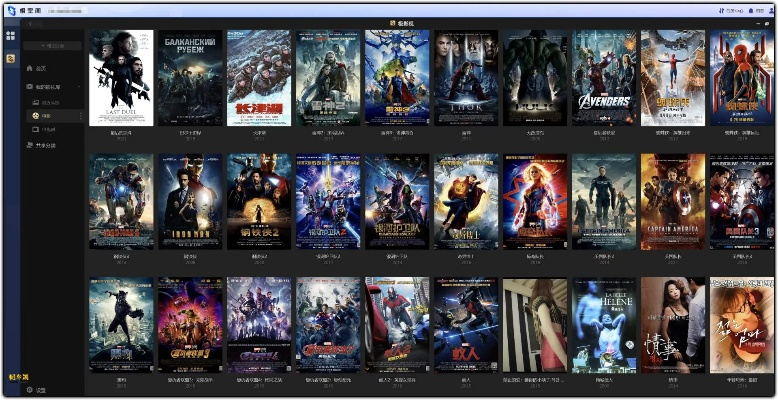Open the apps grid icon in left rail
778x400 pixels.
(10, 36)
